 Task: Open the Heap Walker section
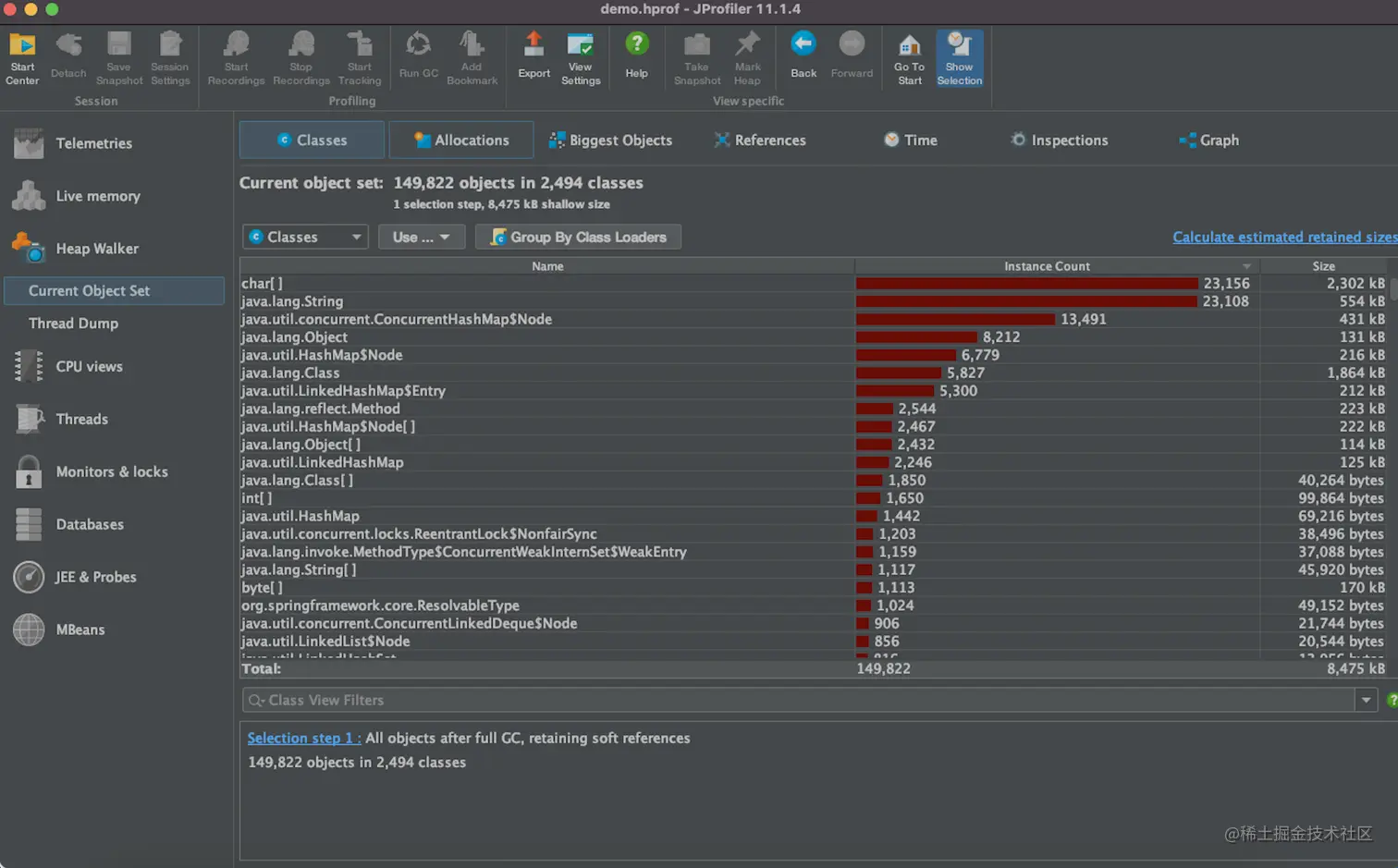click(x=74, y=249)
